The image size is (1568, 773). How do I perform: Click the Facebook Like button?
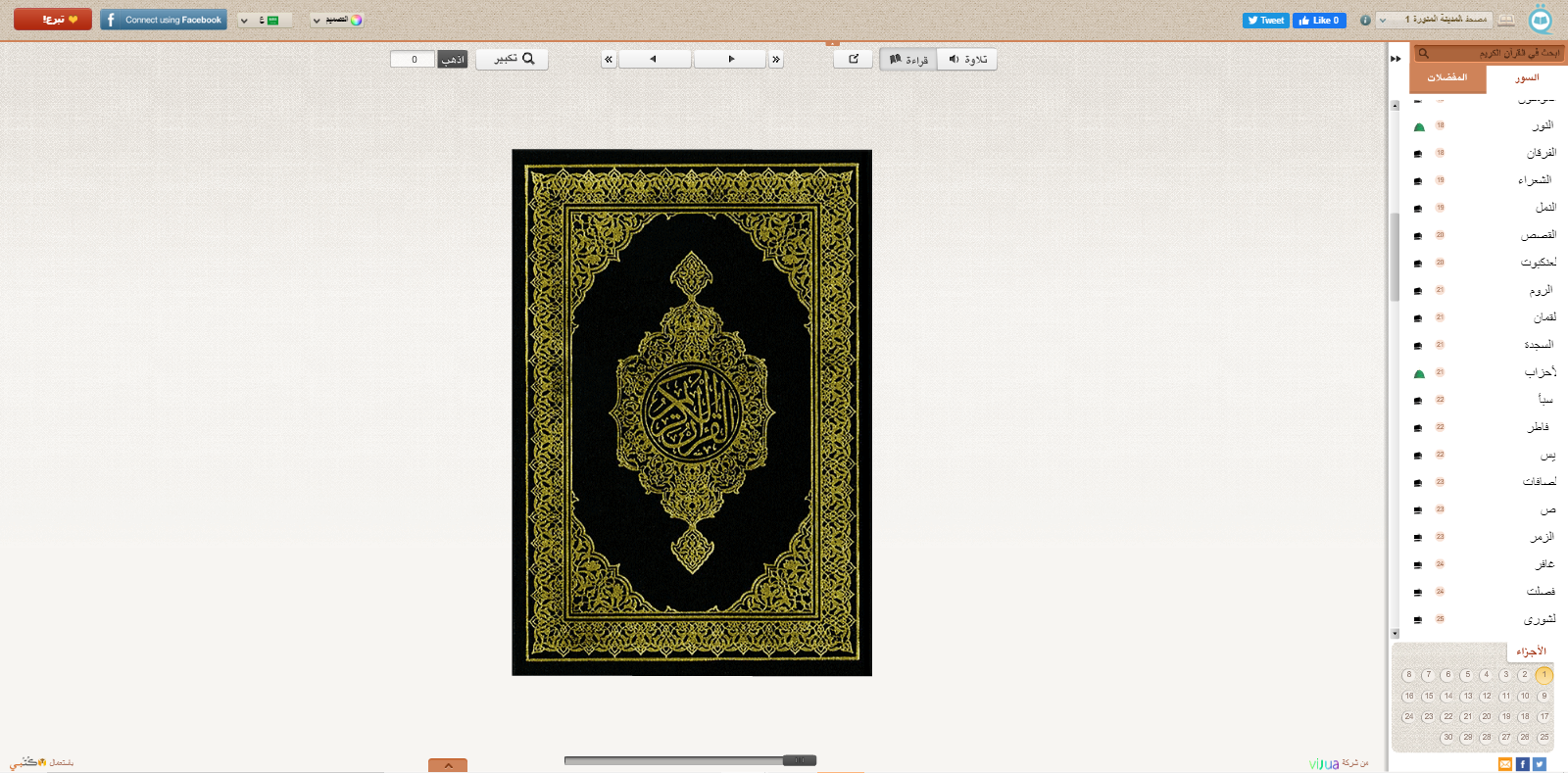coord(1319,21)
